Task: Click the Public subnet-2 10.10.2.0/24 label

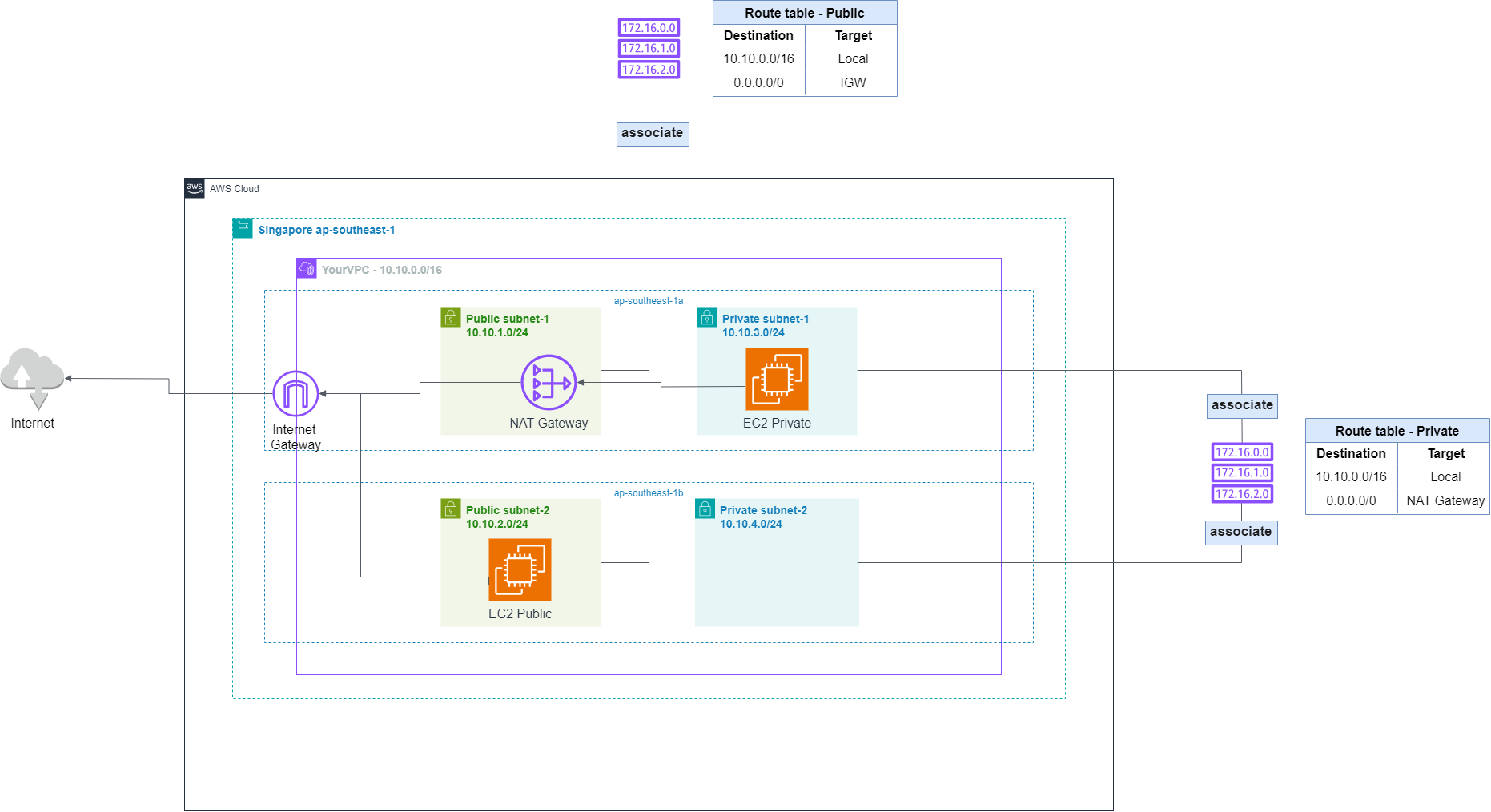Action: 508,517
